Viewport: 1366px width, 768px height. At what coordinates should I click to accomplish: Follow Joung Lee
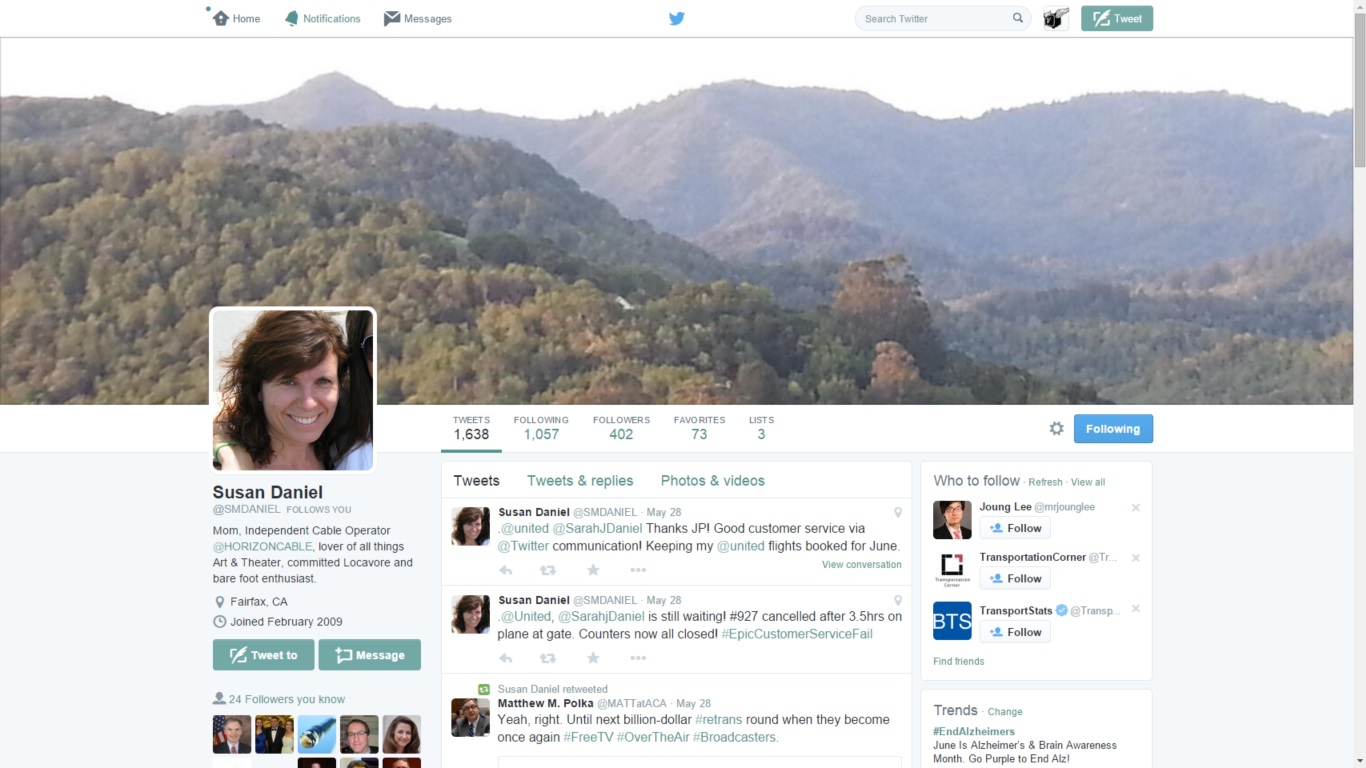click(1015, 528)
